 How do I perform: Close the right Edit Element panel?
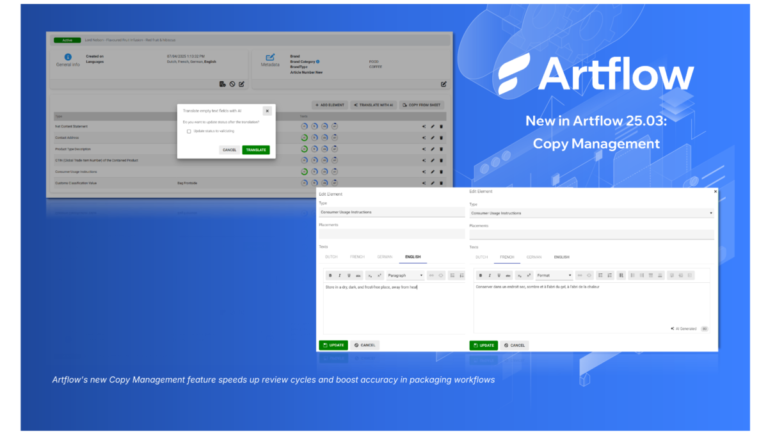click(x=715, y=192)
